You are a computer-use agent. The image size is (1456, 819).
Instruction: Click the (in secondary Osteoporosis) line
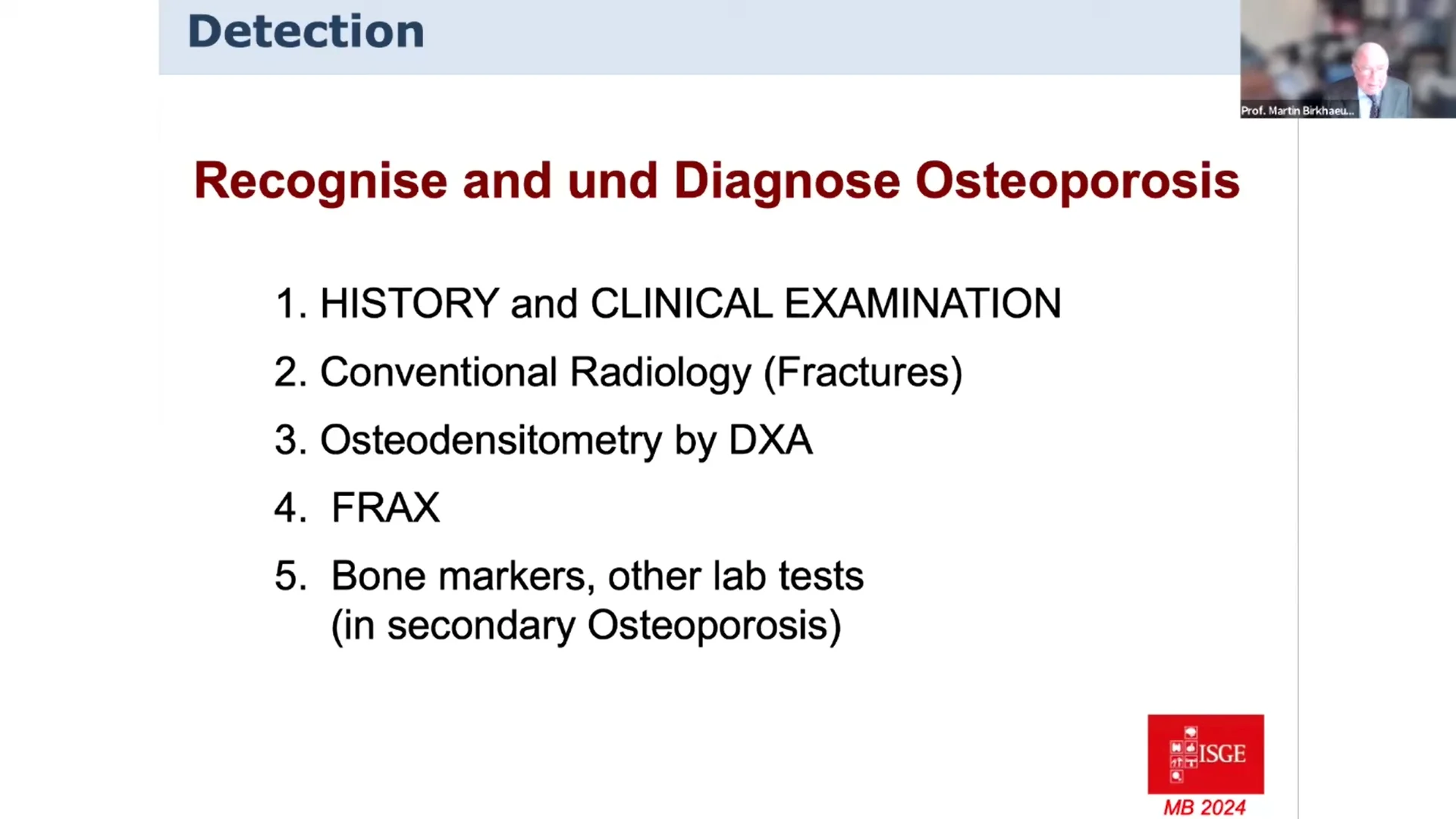(x=586, y=626)
